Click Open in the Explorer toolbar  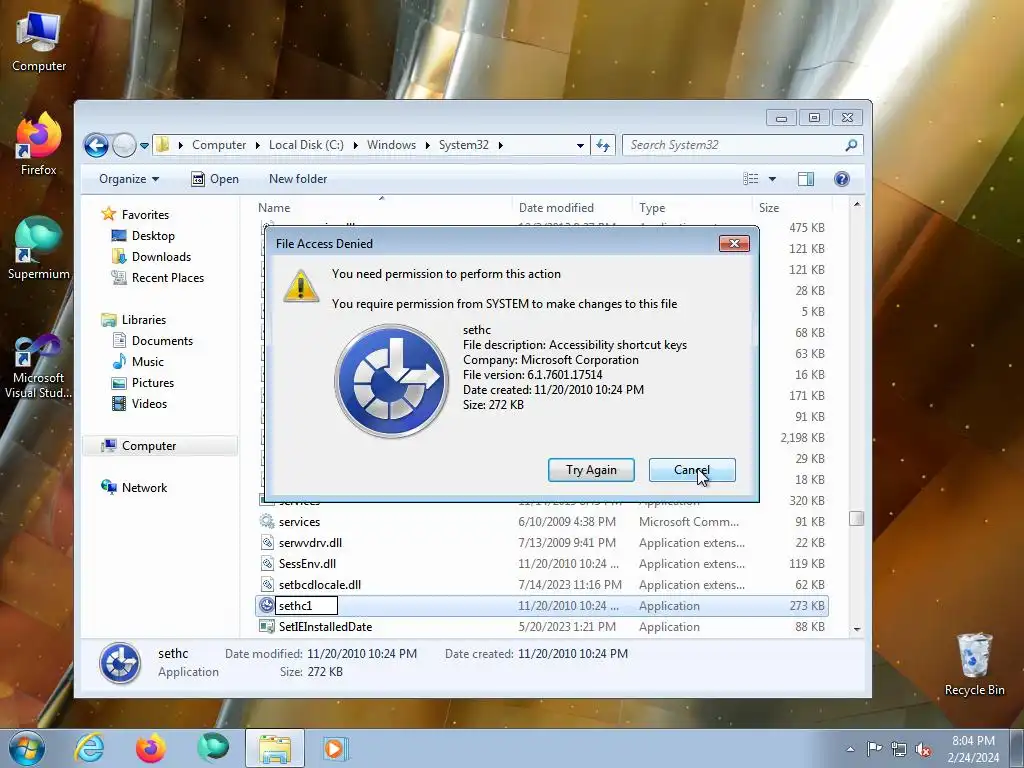coord(215,179)
